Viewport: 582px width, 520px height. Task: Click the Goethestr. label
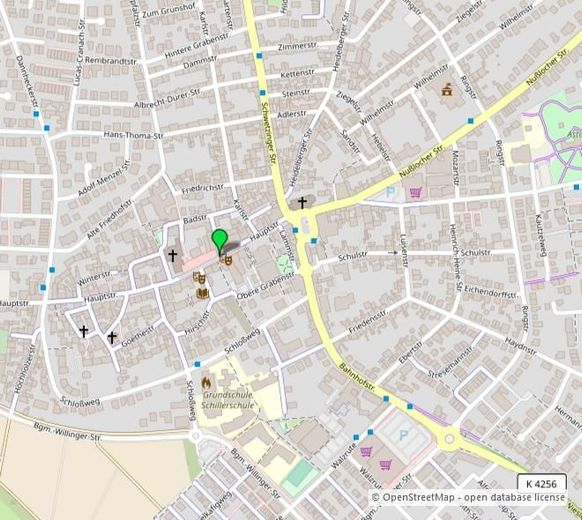click(x=138, y=336)
